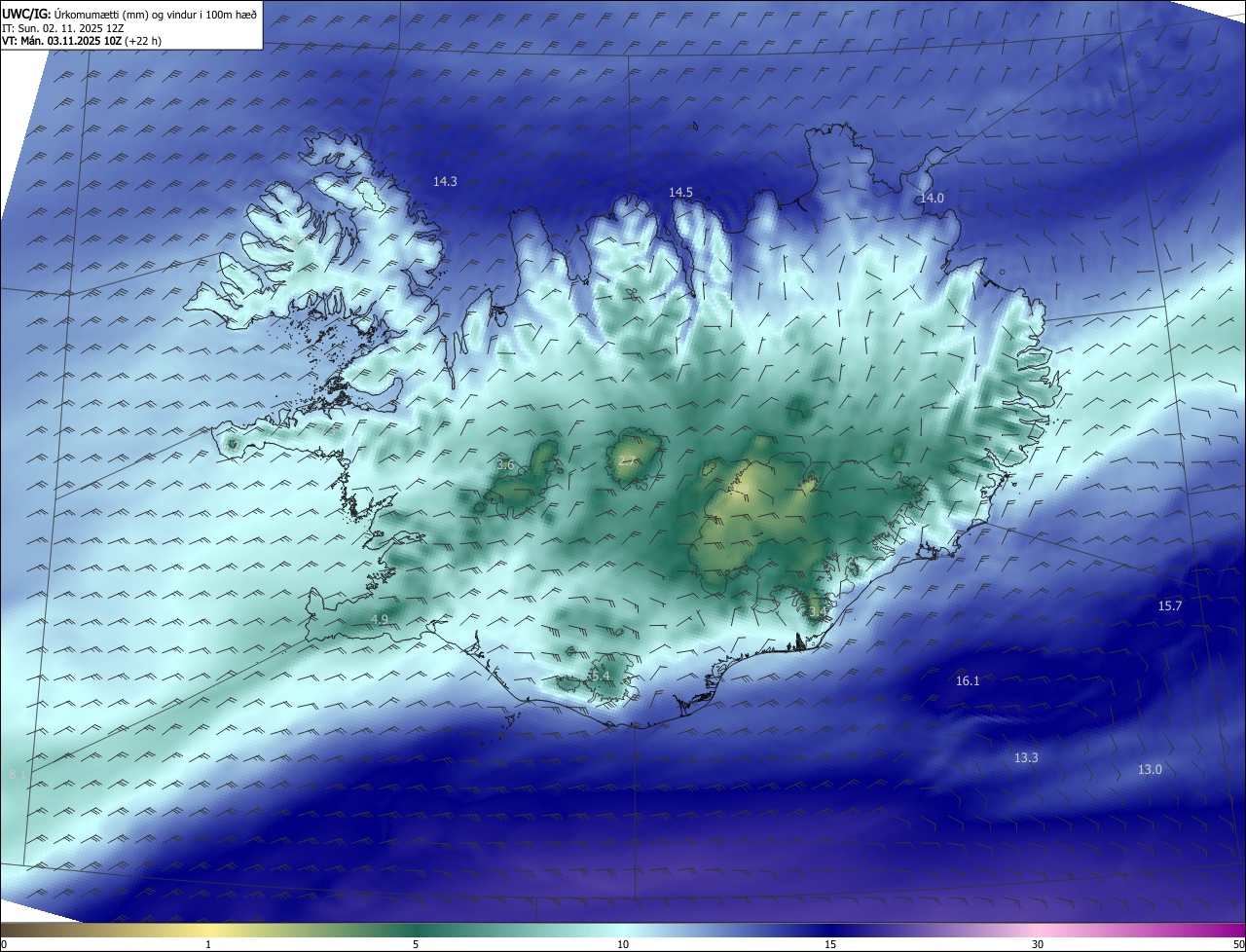This screenshot has height=952, width=1246.
Task: Click the colorbar tick label '50'
Action: coord(1238,944)
